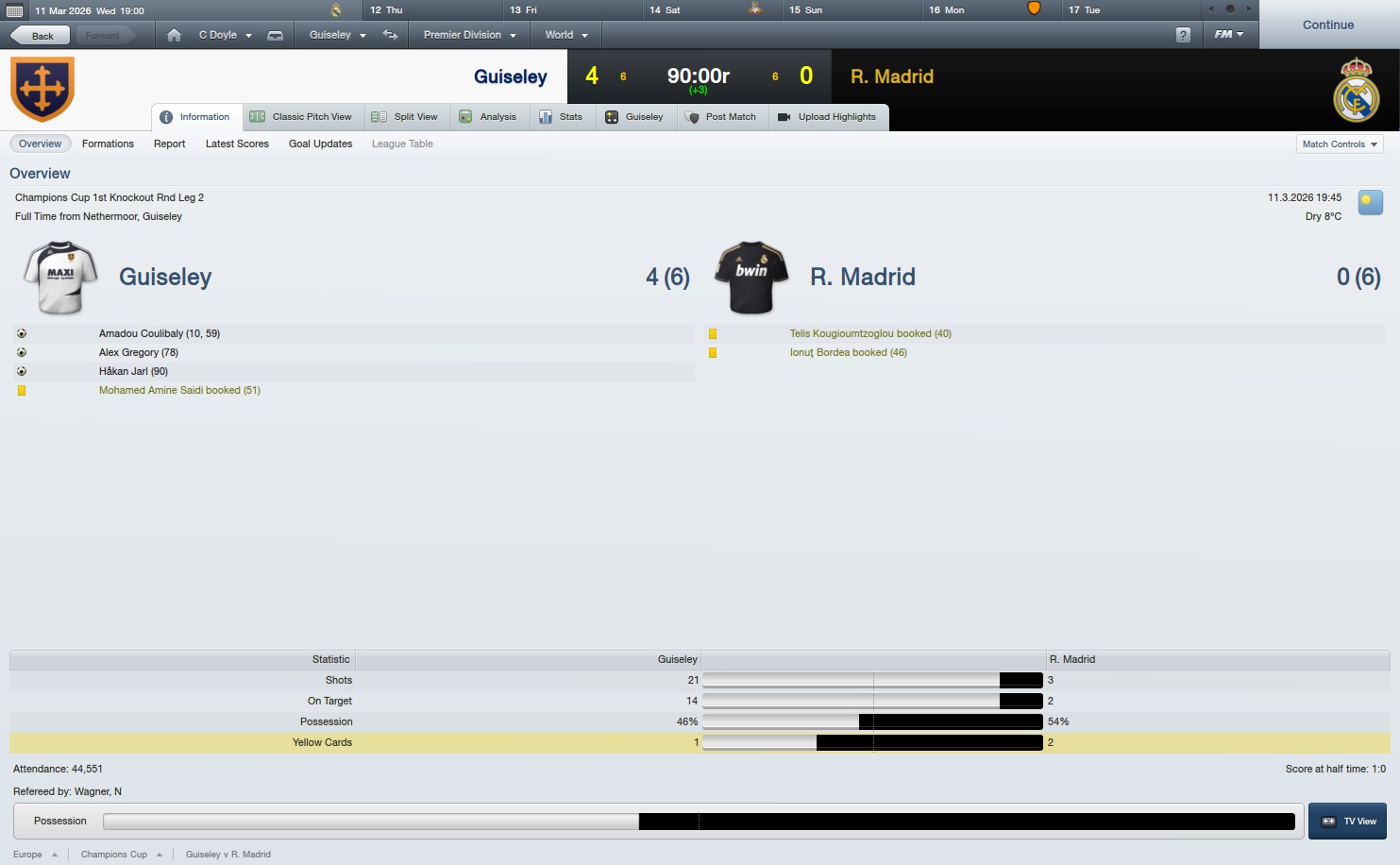This screenshot has width=1400, height=865.
Task: Click the bottom Possession bar
Action: pyautogui.click(x=699, y=822)
